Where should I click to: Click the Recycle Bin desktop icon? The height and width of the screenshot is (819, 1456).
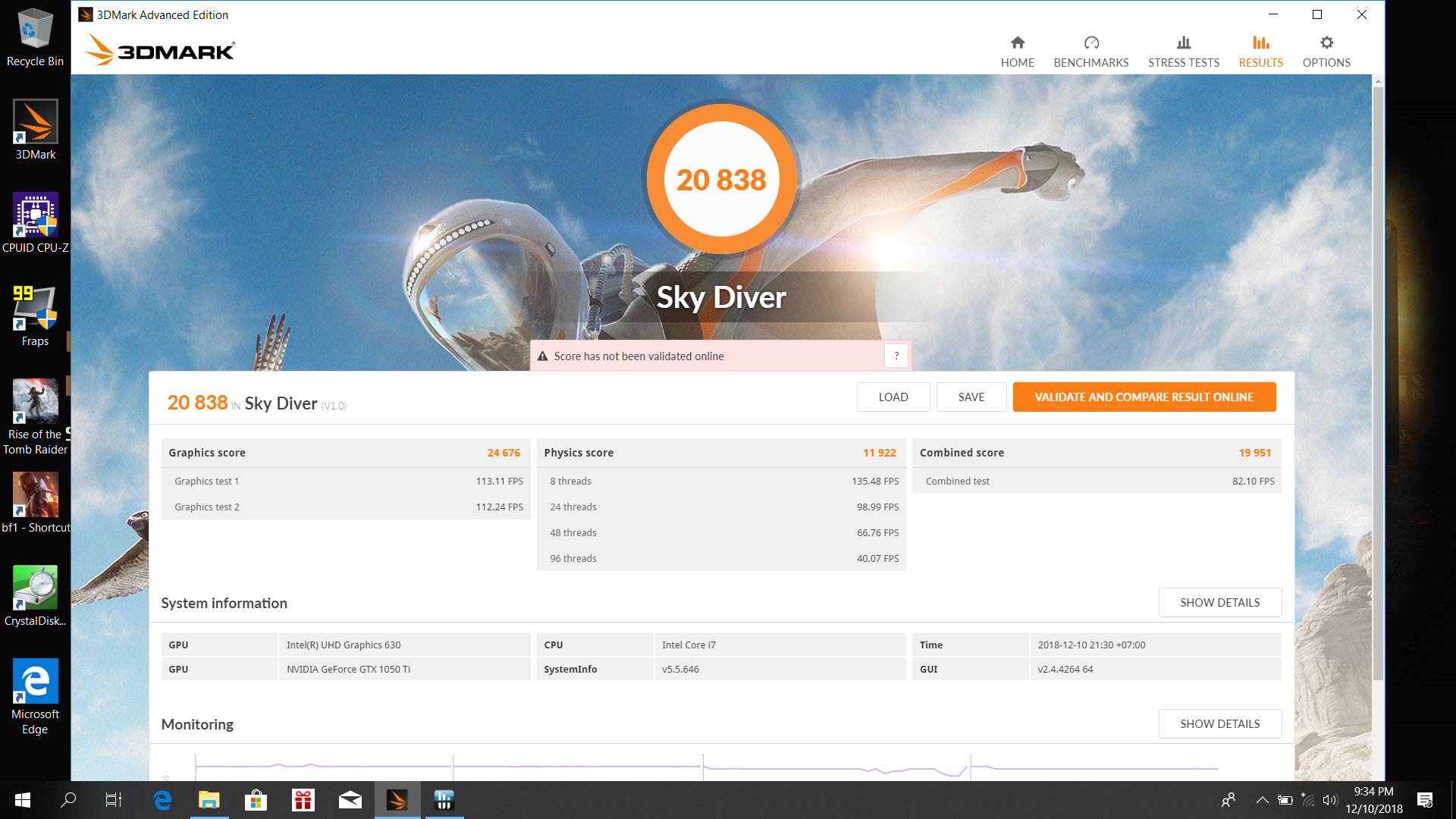tap(35, 38)
